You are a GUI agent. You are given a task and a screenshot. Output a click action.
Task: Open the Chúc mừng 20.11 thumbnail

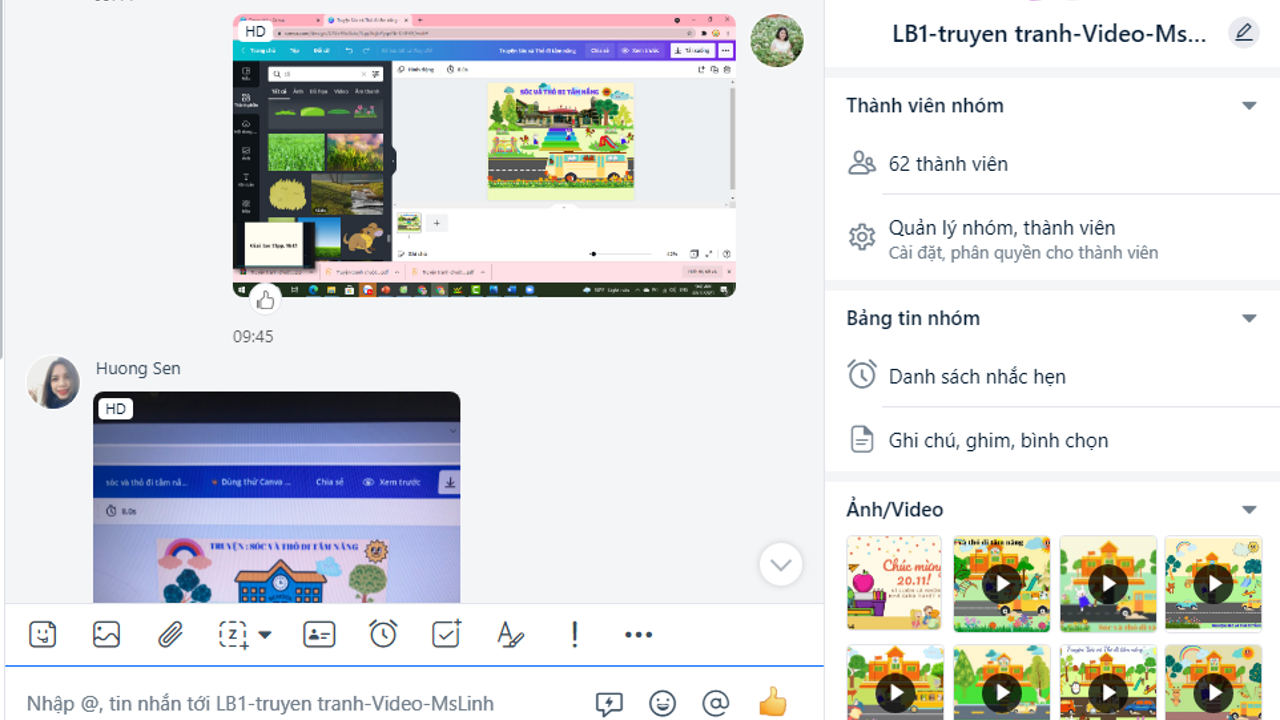(x=894, y=583)
